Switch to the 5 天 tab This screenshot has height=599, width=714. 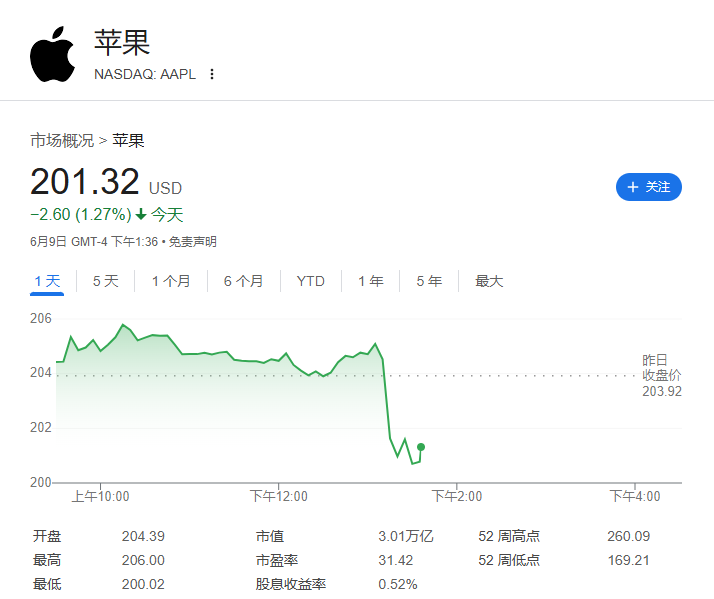[x=105, y=281]
